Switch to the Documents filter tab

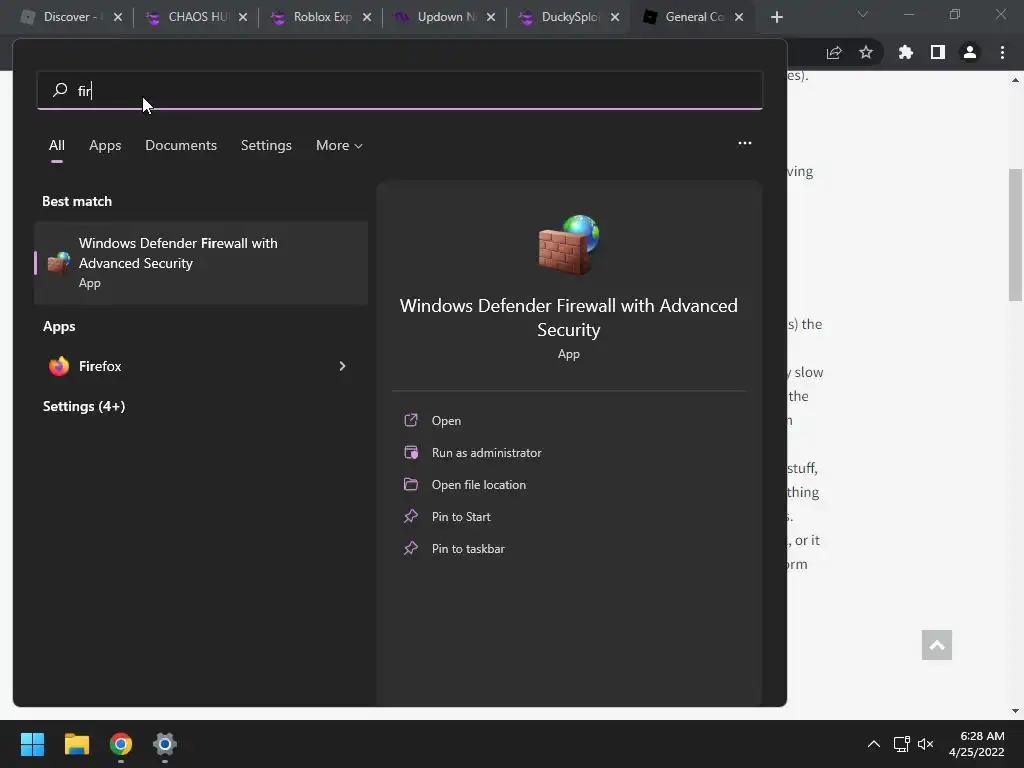[181, 145]
